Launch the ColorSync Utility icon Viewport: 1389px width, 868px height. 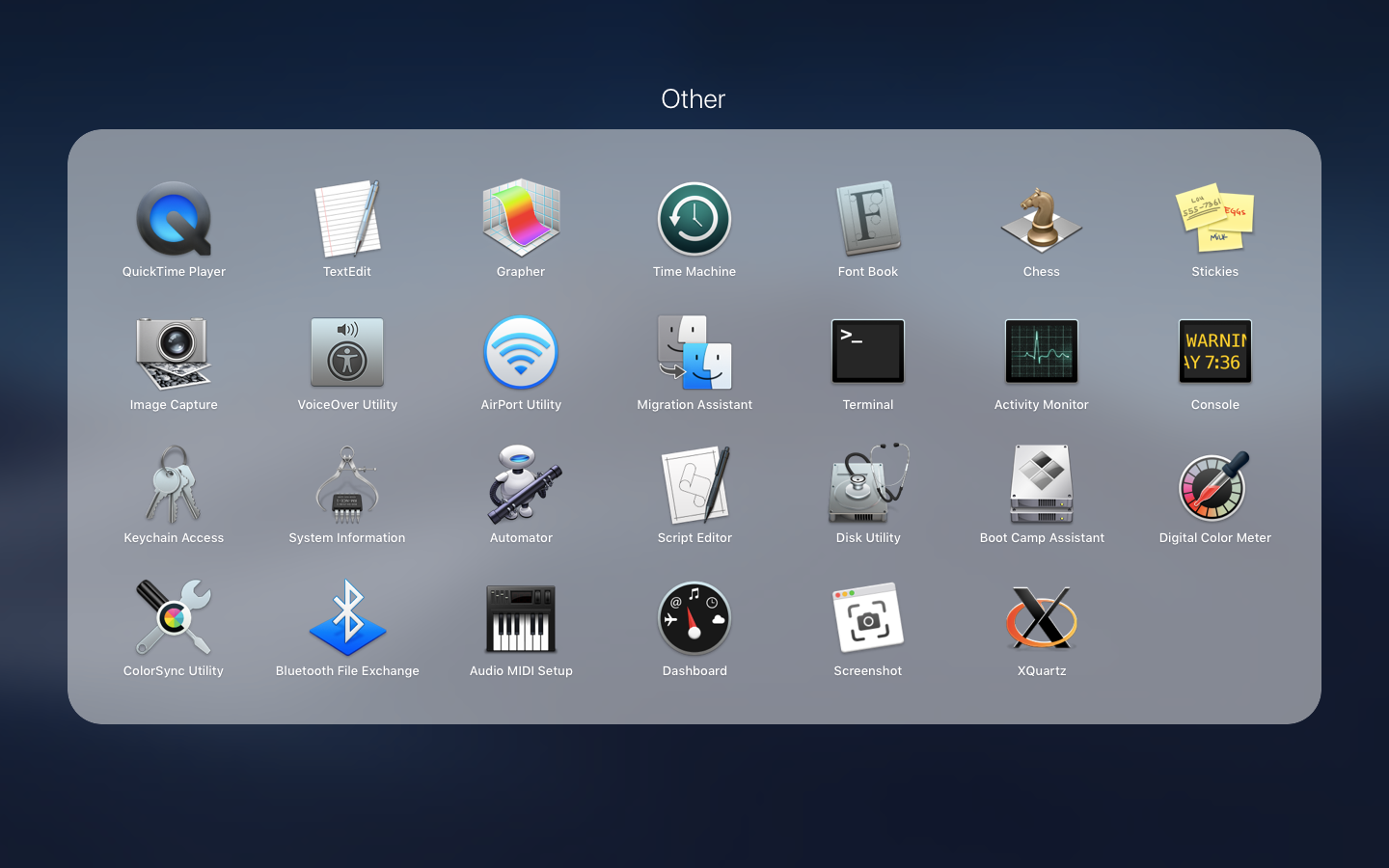click(x=174, y=617)
